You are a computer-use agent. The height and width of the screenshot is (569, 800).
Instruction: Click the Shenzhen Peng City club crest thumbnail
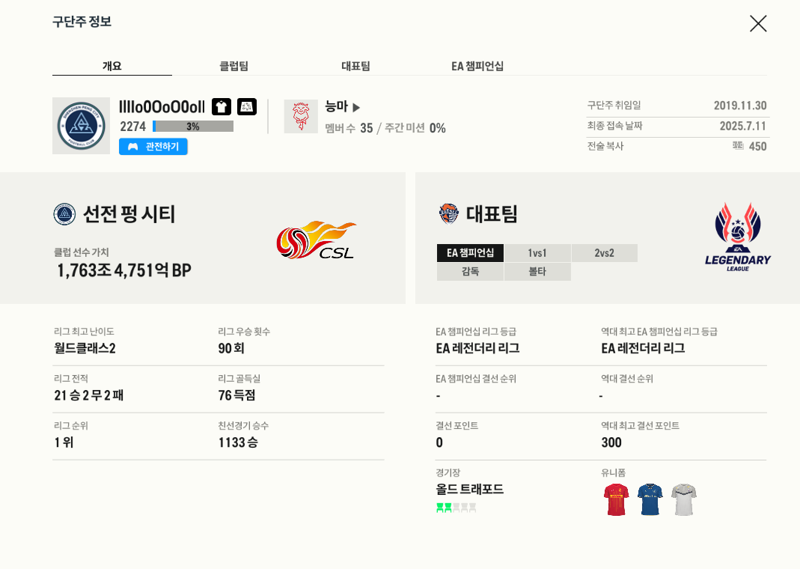pyautogui.click(x=81, y=126)
